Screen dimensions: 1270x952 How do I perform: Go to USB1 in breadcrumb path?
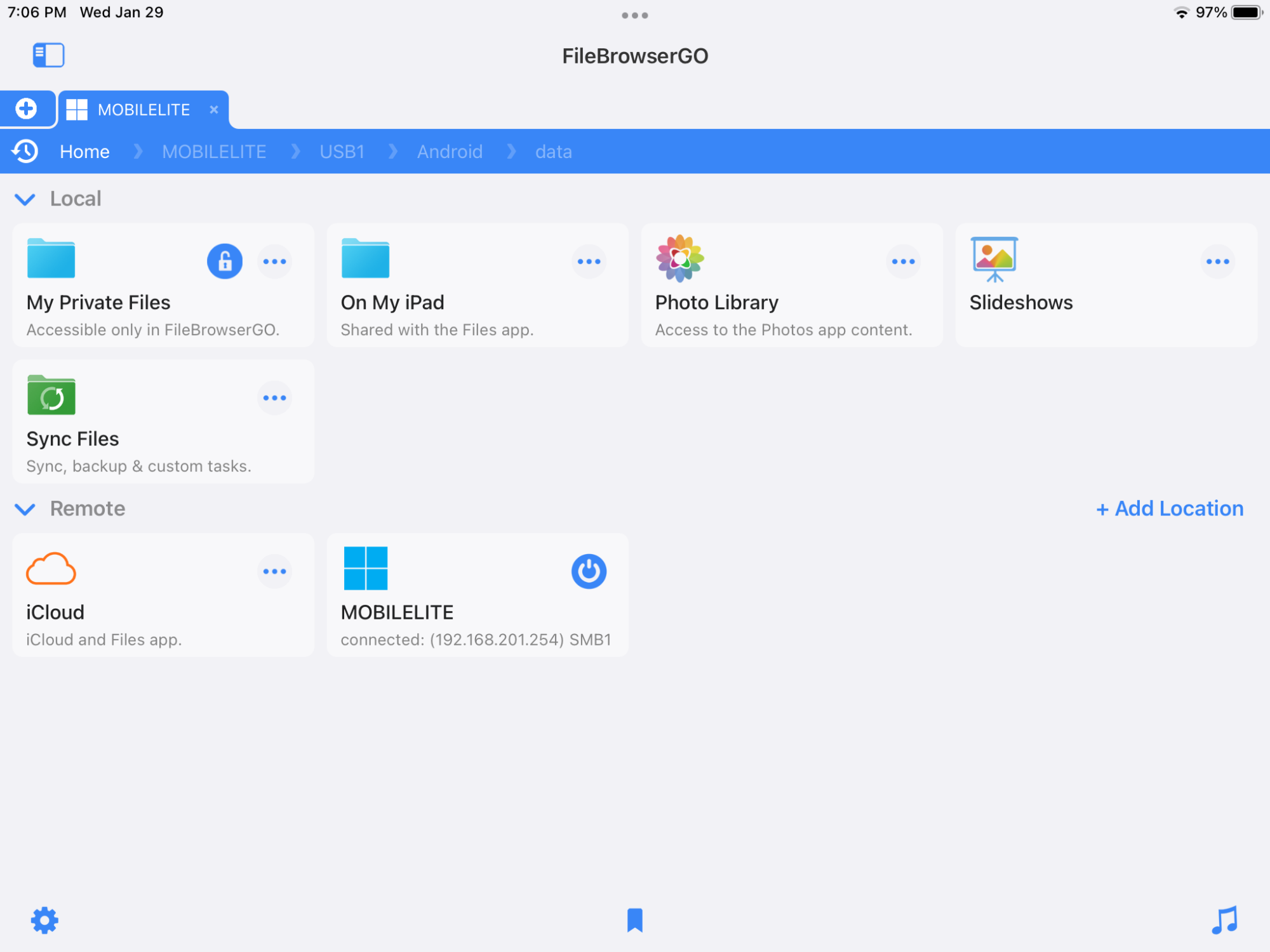tap(342, 152)
